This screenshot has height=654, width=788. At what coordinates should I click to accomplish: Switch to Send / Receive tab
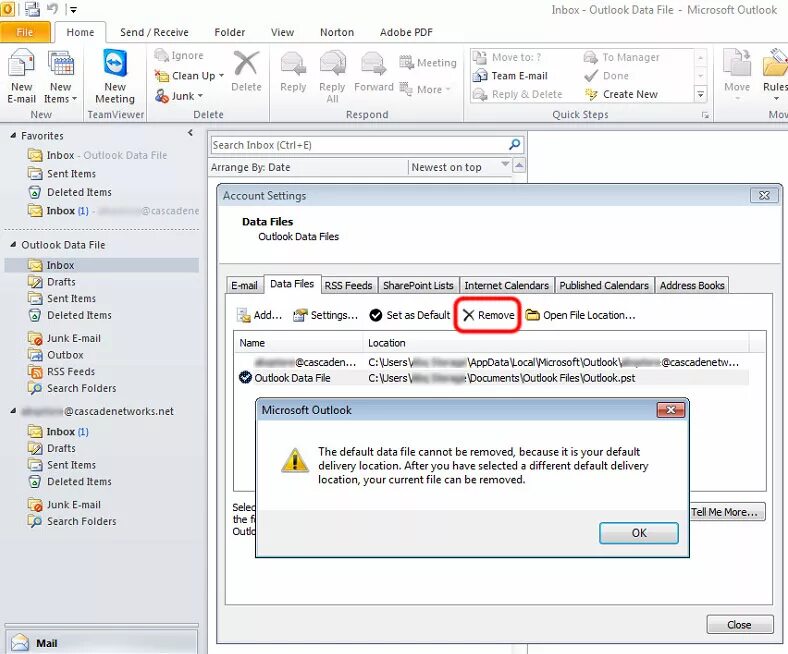(x=154, y=32)
